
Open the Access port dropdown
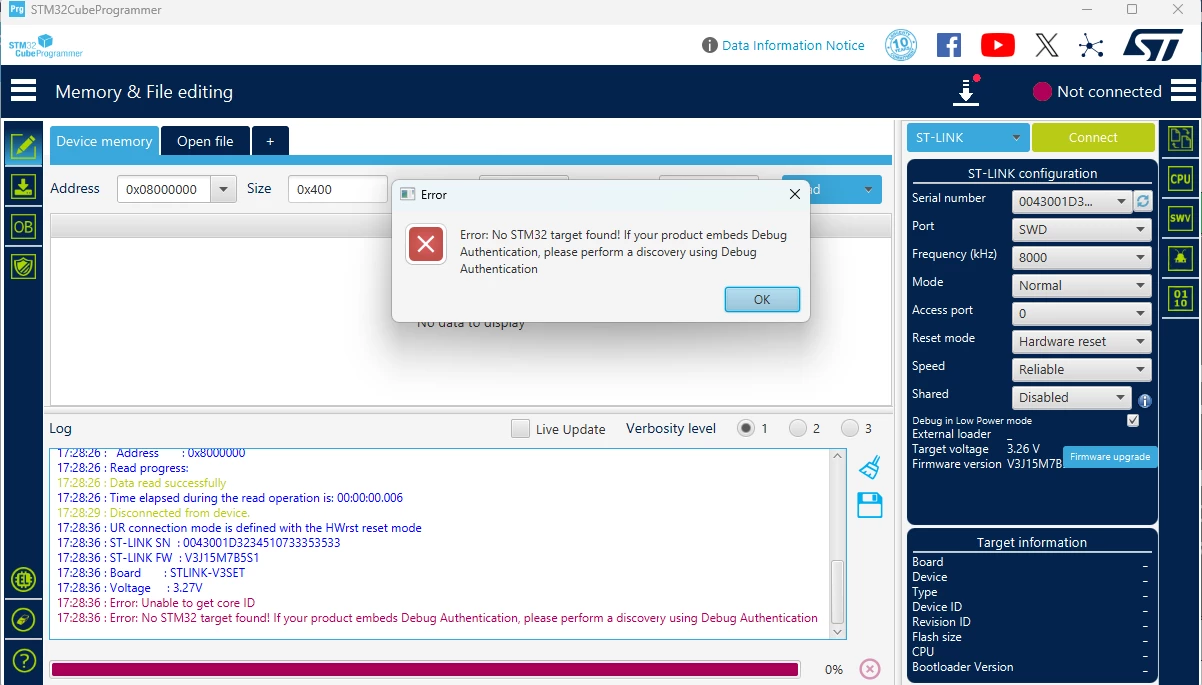click(x=1081, y=313)
